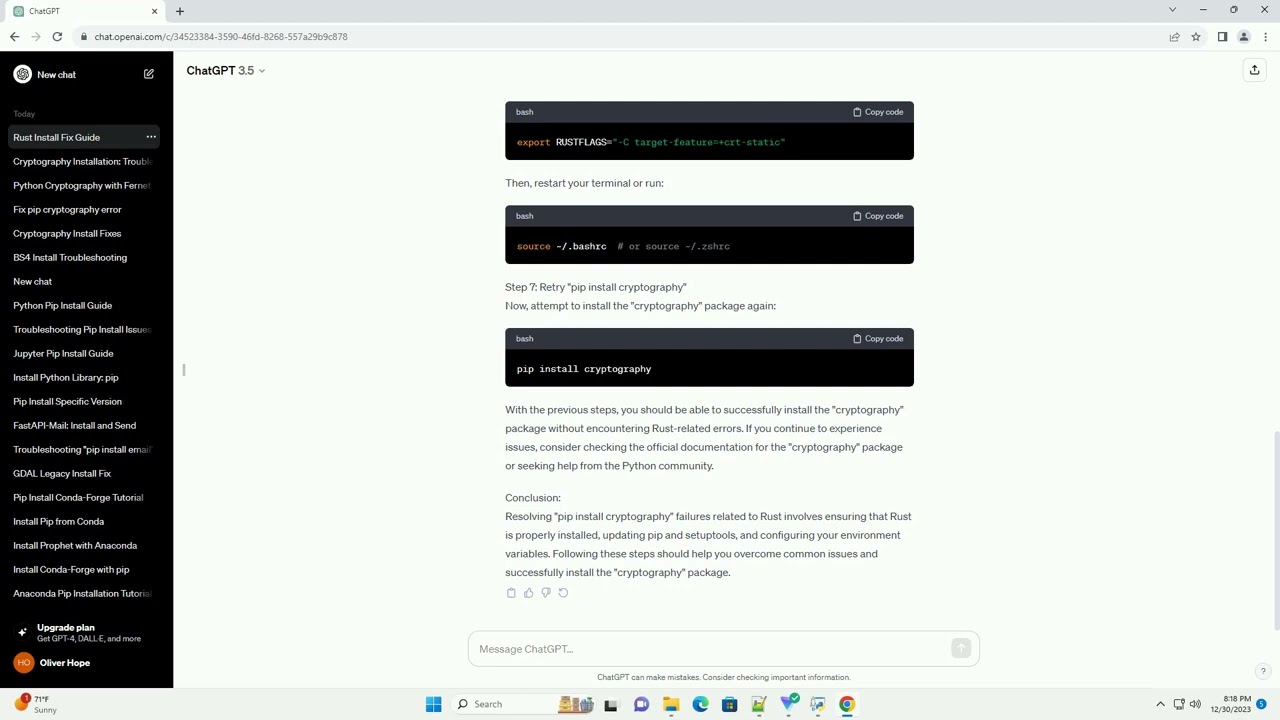Open the browser side panel
Screen dimensions: 1280x720
[x=1222, y=37]
